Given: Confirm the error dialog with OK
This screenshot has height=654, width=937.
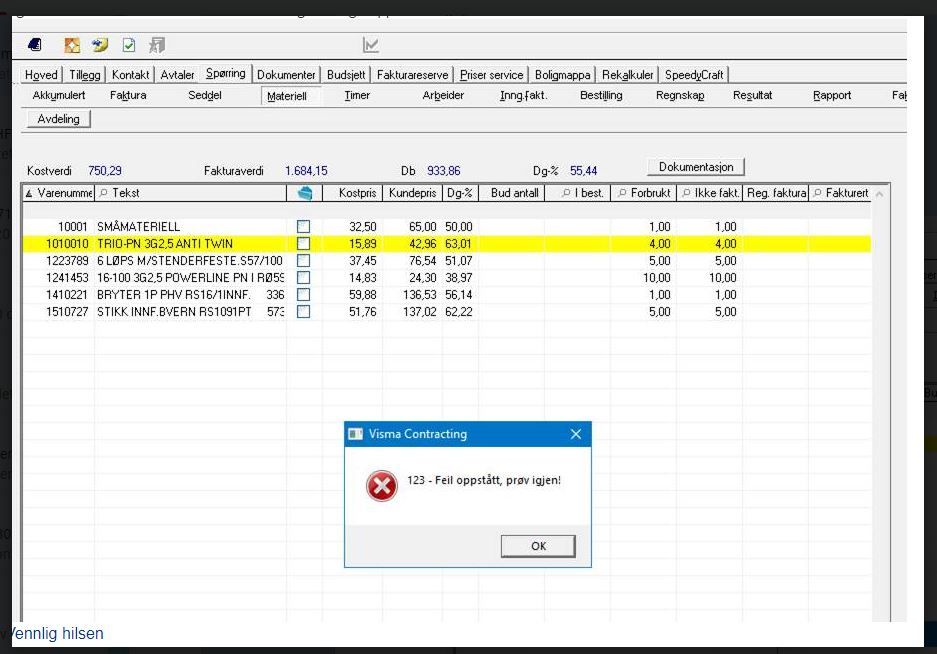Looking at the screenshot, I should (538, 546).
